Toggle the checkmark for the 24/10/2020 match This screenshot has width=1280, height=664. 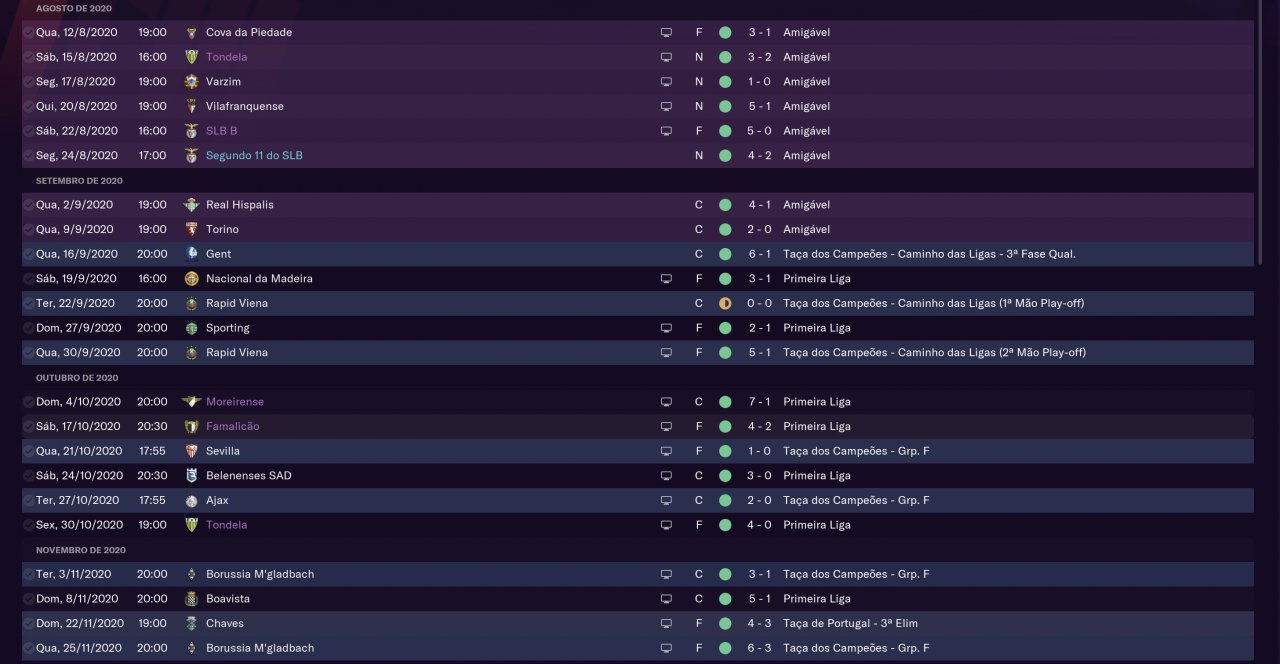(x=28, y=476)
